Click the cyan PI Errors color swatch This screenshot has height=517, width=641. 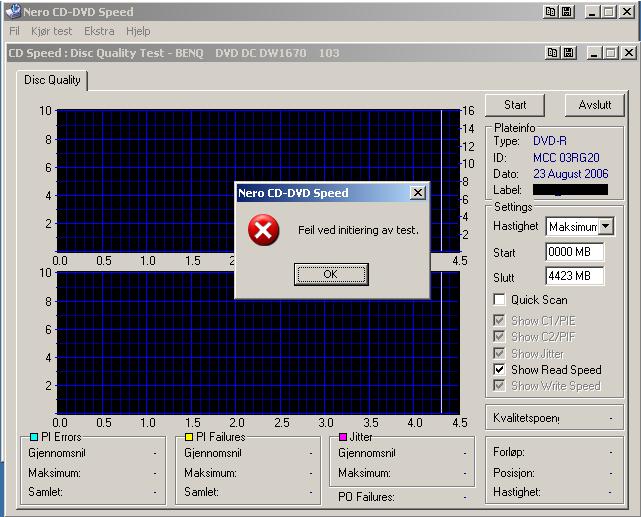click(34, 437)
